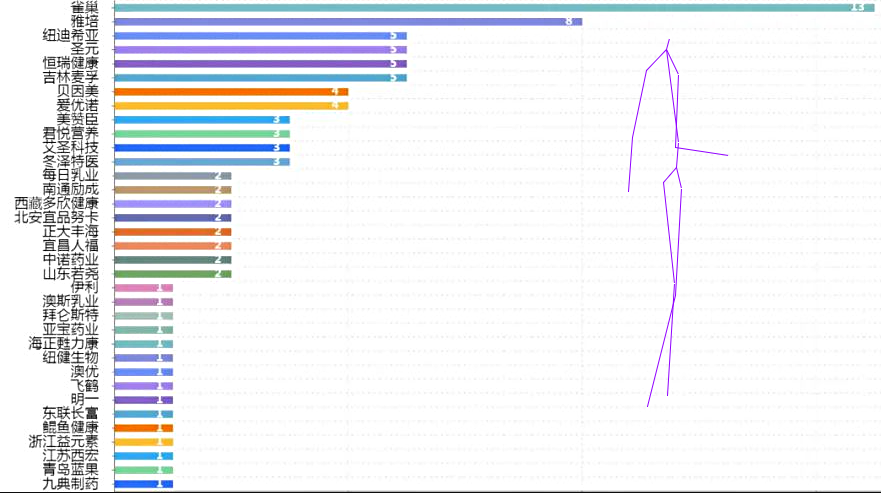Select the 纽迪希亚 category label

[x=71, y=35]
